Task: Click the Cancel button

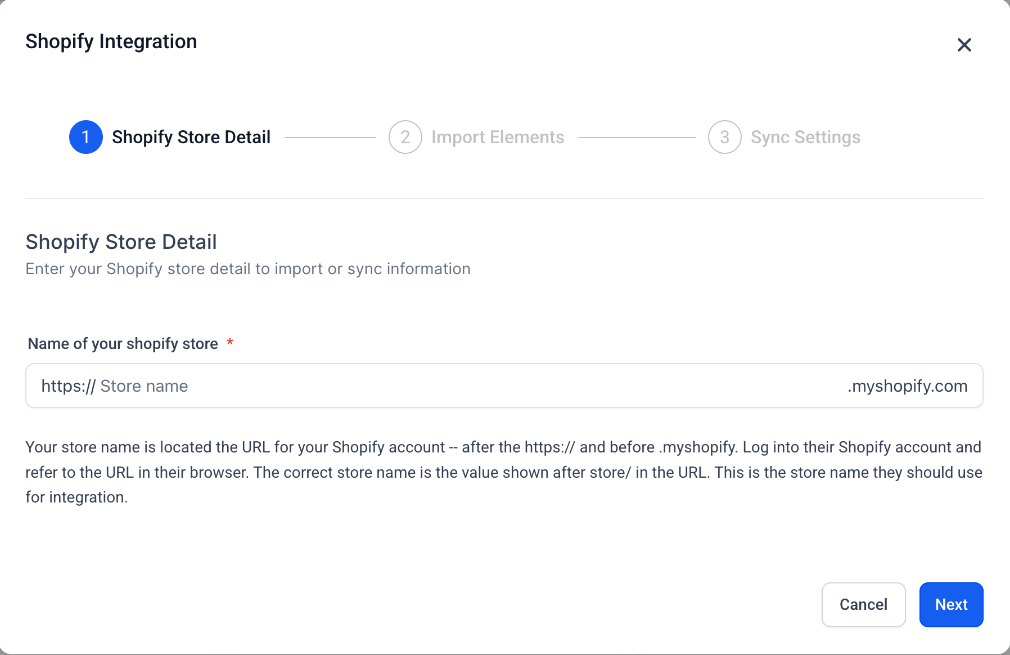Action: 863,604
